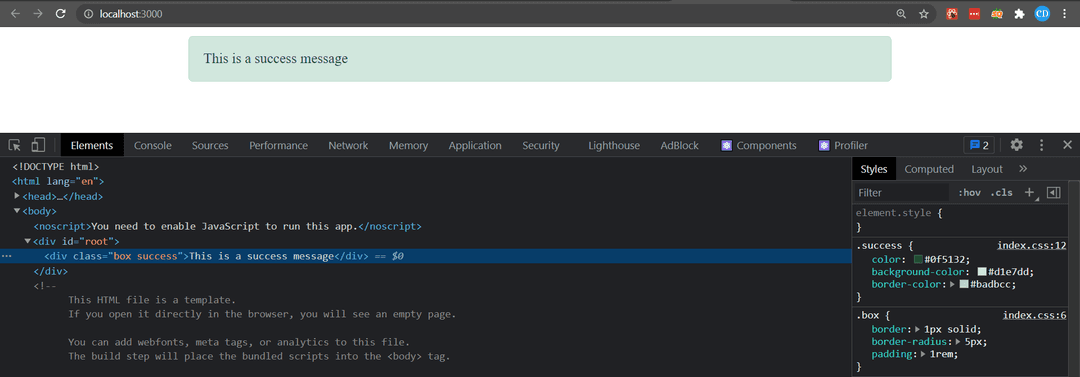Screen dimensions: 1080x377
Task: Go back using the browser back arrow
Action: click(15, 14)
